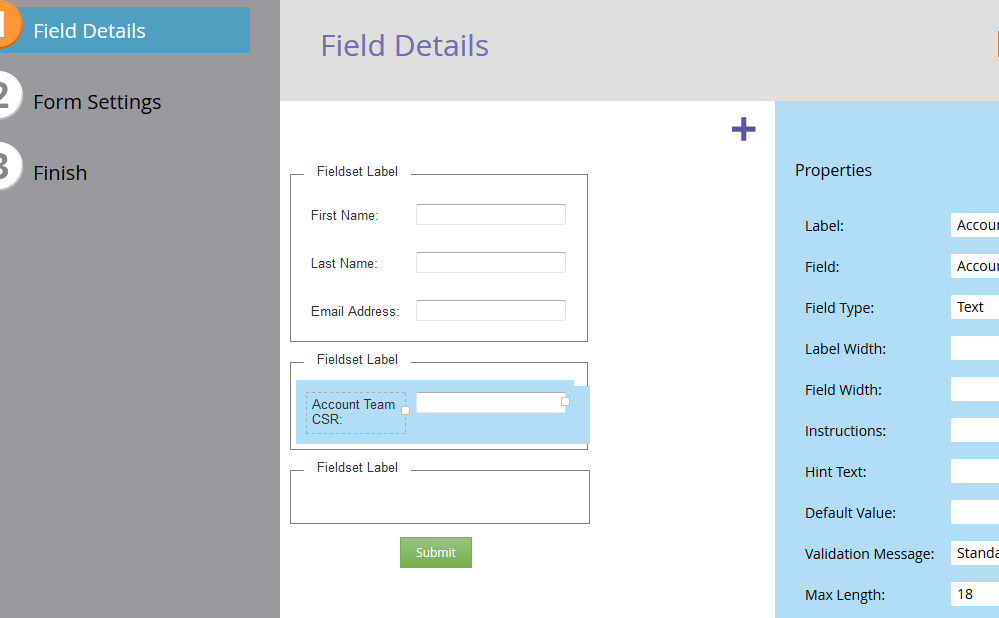
Task: Click the label resize handle beside Account Team CSR
Action: tap(405, 410)
